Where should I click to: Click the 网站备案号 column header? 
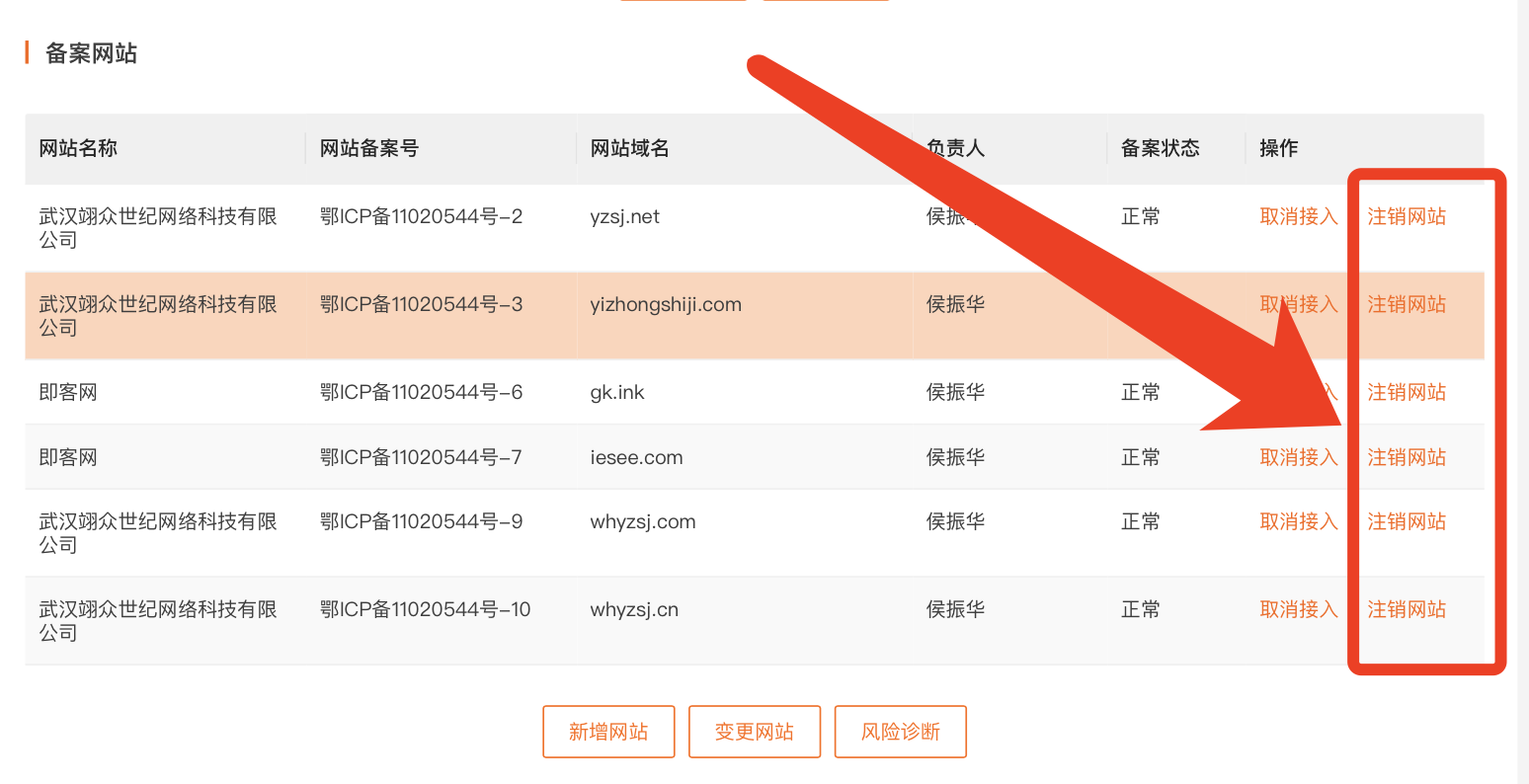click(368, 148)
